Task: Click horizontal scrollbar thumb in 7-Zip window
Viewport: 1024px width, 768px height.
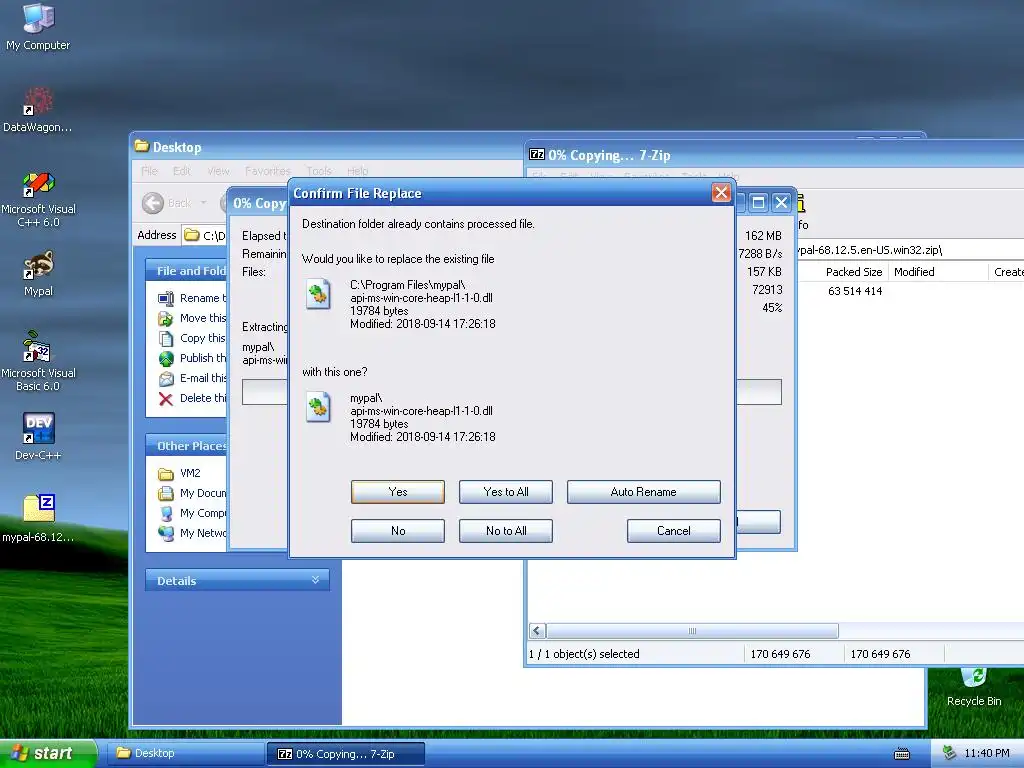Action: (692, 631)
